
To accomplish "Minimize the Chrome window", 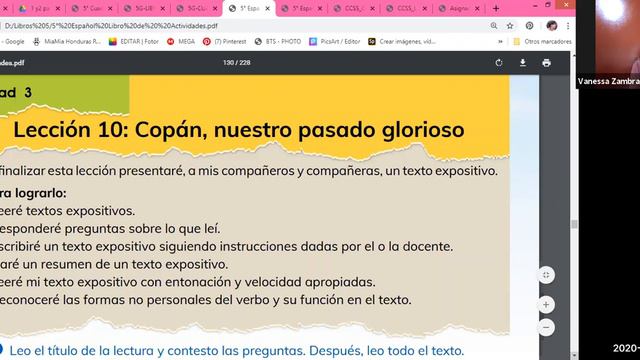I will point(536,6).
